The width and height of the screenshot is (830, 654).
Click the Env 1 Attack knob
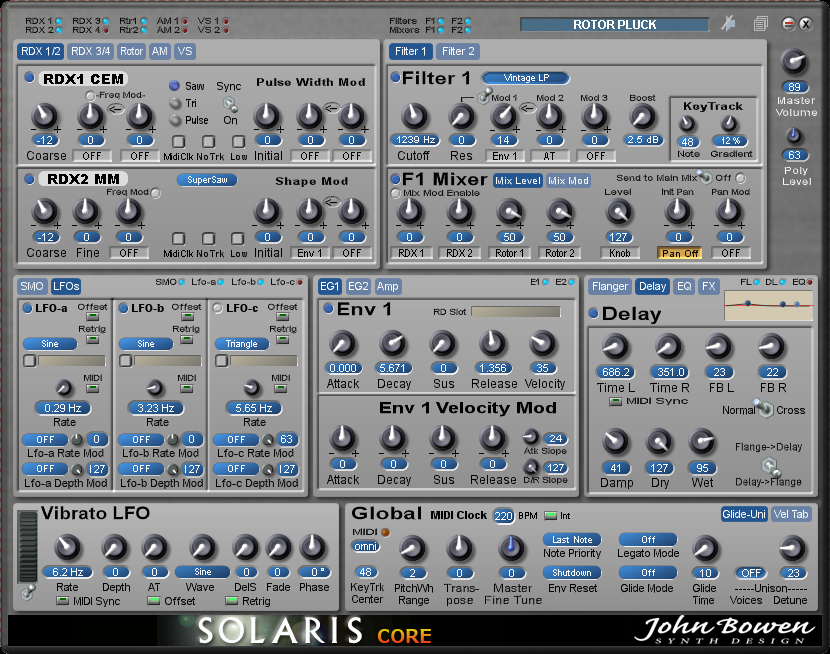click(x=342, y=344)
